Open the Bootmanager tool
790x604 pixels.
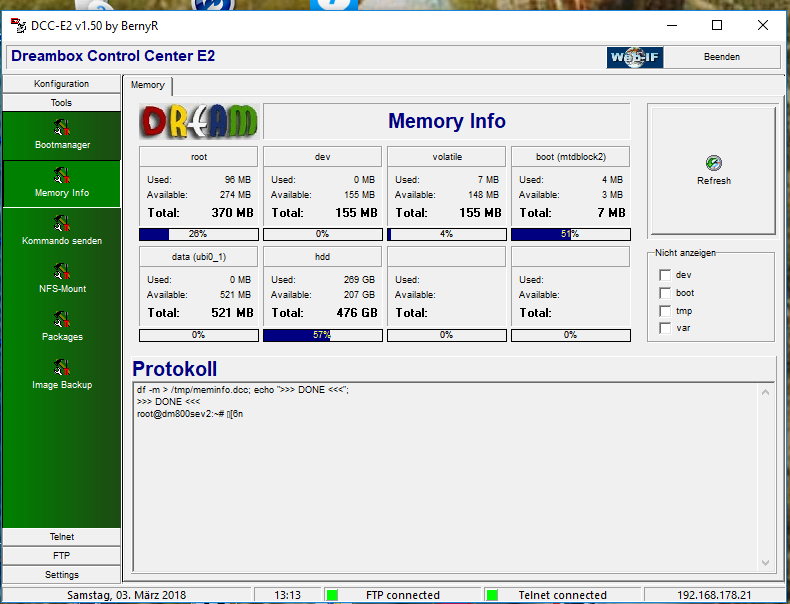click(61, 135)
